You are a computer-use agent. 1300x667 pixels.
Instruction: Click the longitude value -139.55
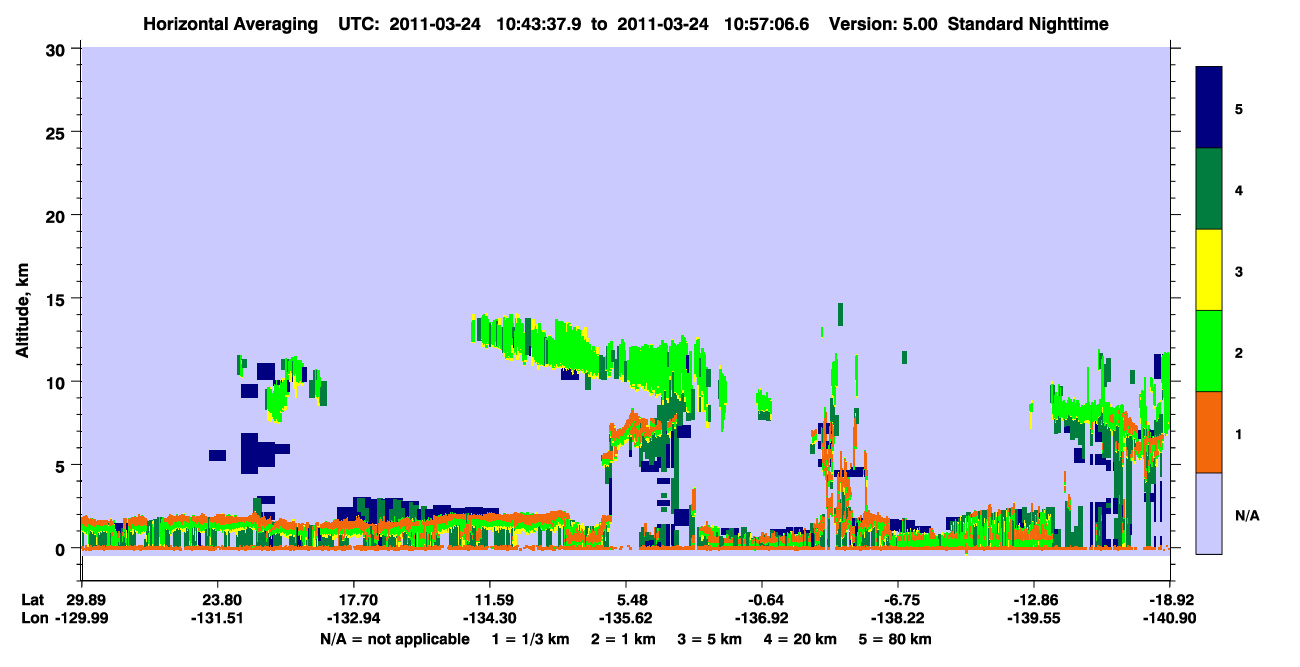point(1033,618)
